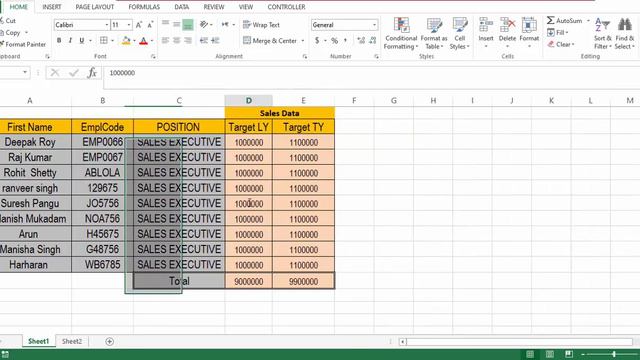Switch to the Sheet2 worksheet tab
The height and width of the screenshot is (360, 640).
point(72,341)
